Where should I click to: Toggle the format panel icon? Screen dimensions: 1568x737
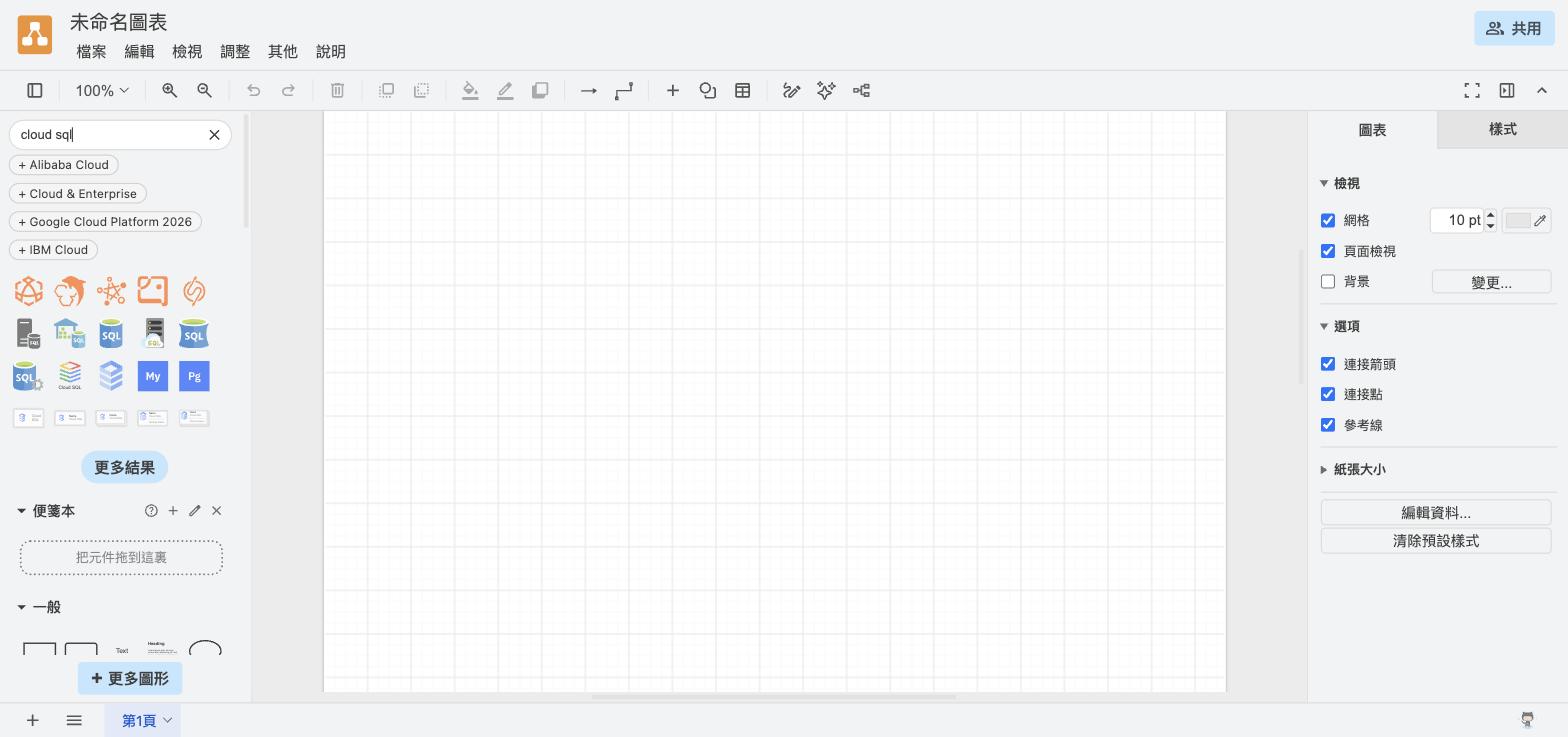(x=1507, y=91)
